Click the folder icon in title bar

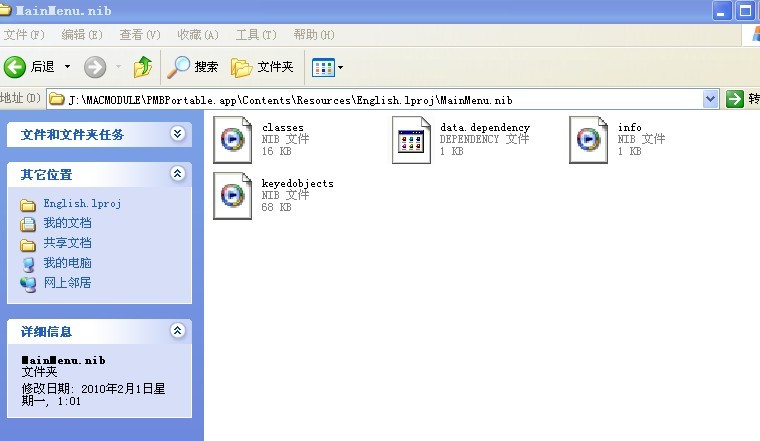point(5,10)
